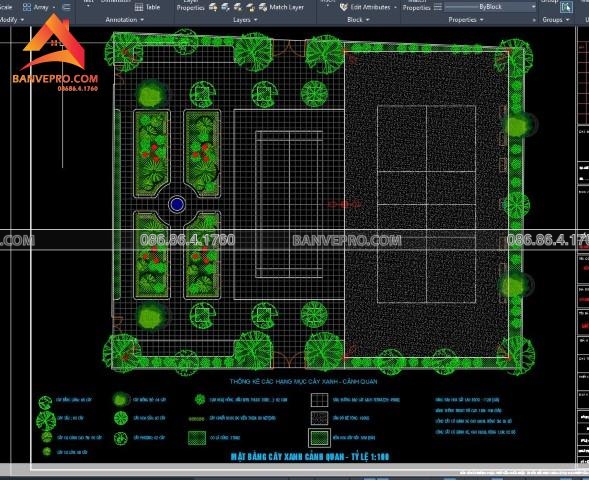
Task: Expand the Block panel
Action: pos(358,20)
